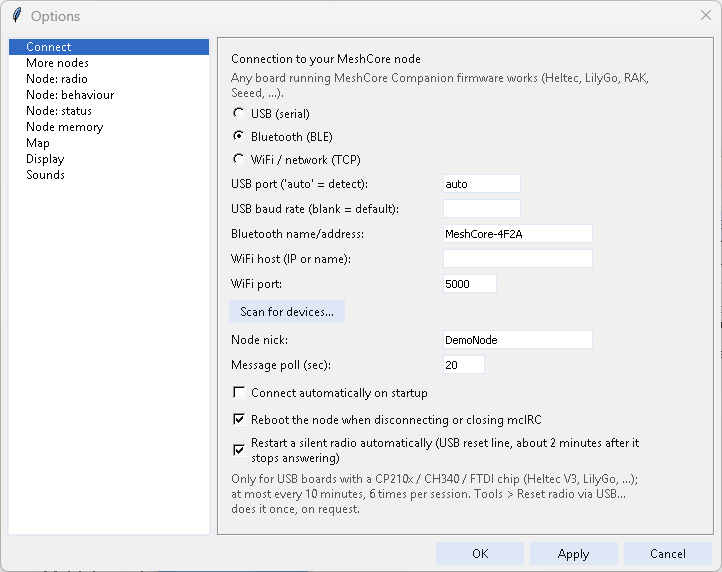Click the feather app icon in title bar
Viewport: 722px width, 572px height.
(x=17, y=16)
